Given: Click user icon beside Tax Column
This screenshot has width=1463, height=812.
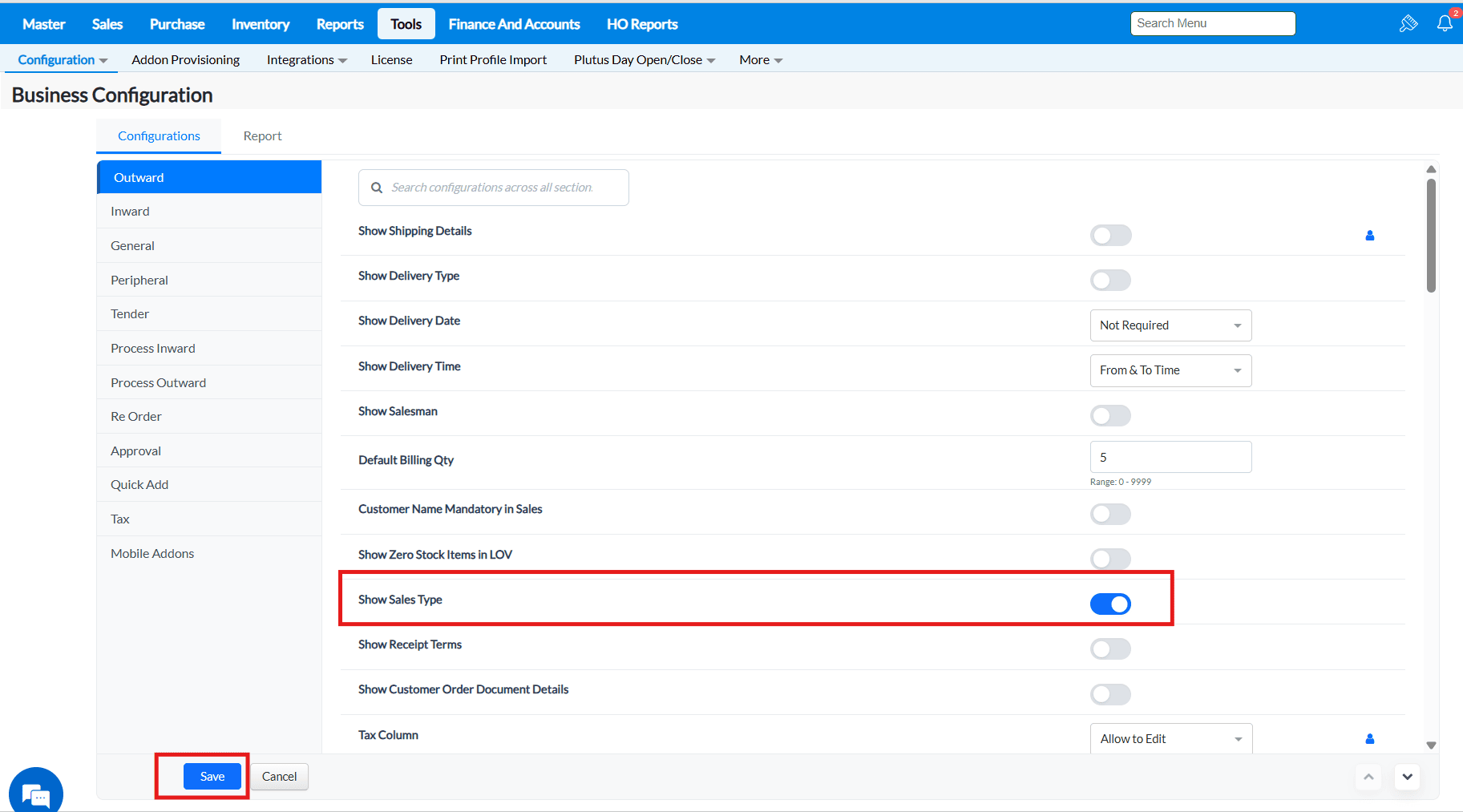Looking at the screenshot, I should (1370, 739).
